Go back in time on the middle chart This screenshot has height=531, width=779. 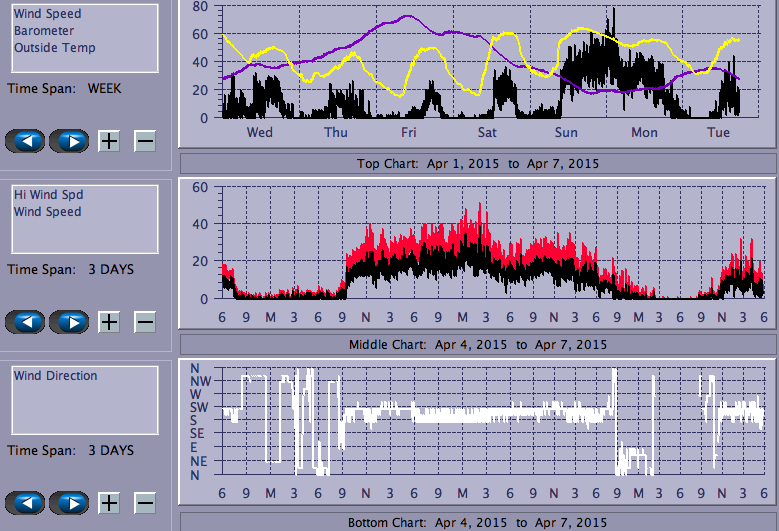click(x=25, y=322)
